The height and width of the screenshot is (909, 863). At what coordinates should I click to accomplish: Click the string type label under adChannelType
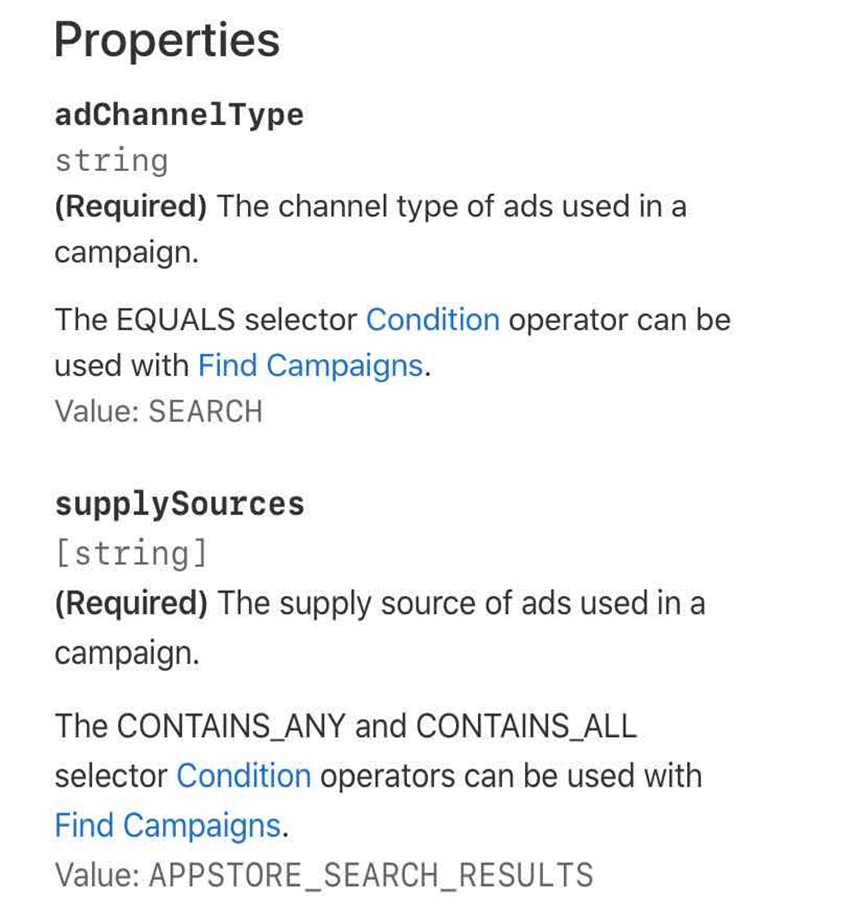tap(112, 161)
